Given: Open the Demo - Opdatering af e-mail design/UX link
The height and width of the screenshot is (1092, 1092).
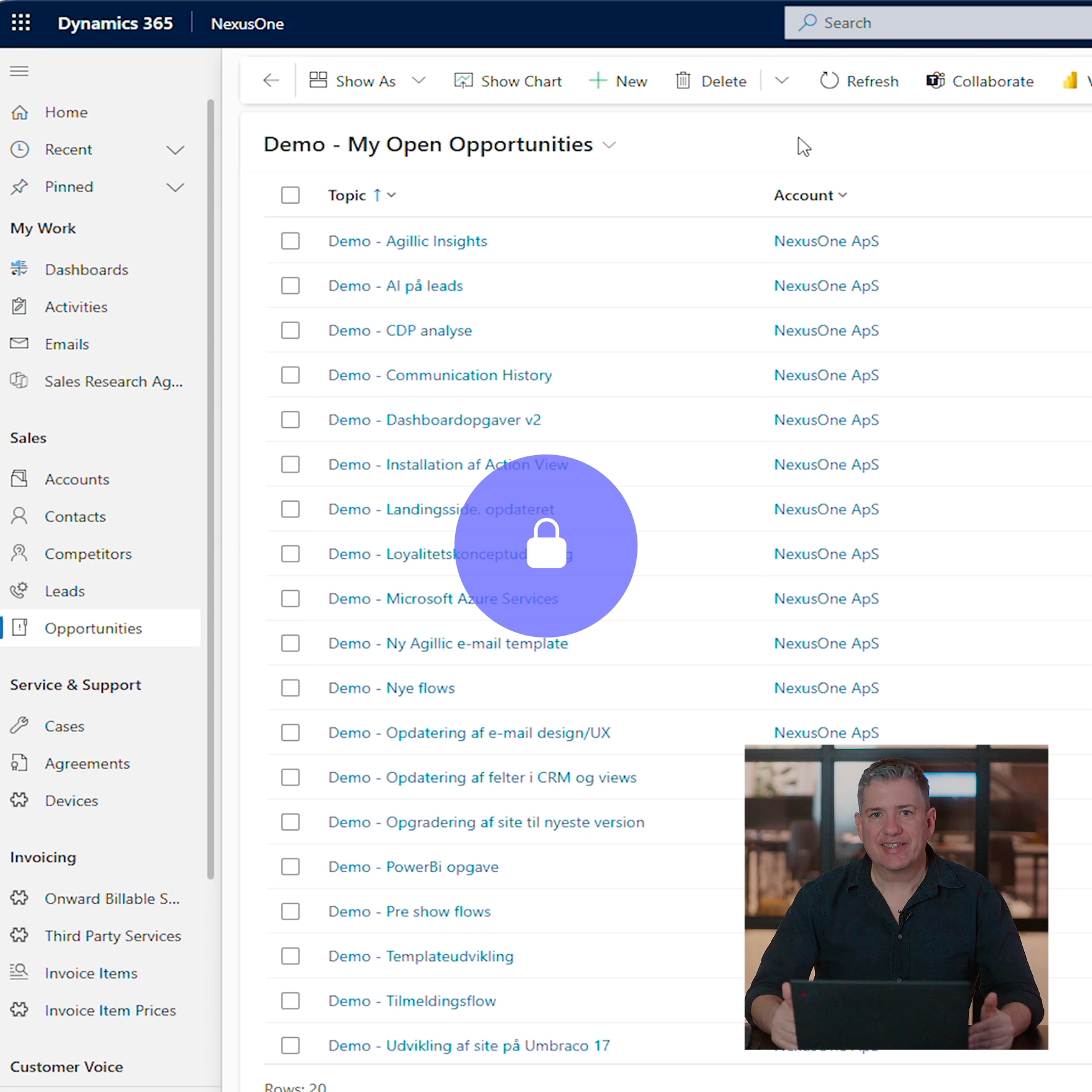Looking at the screenshot, I should 469,733.
